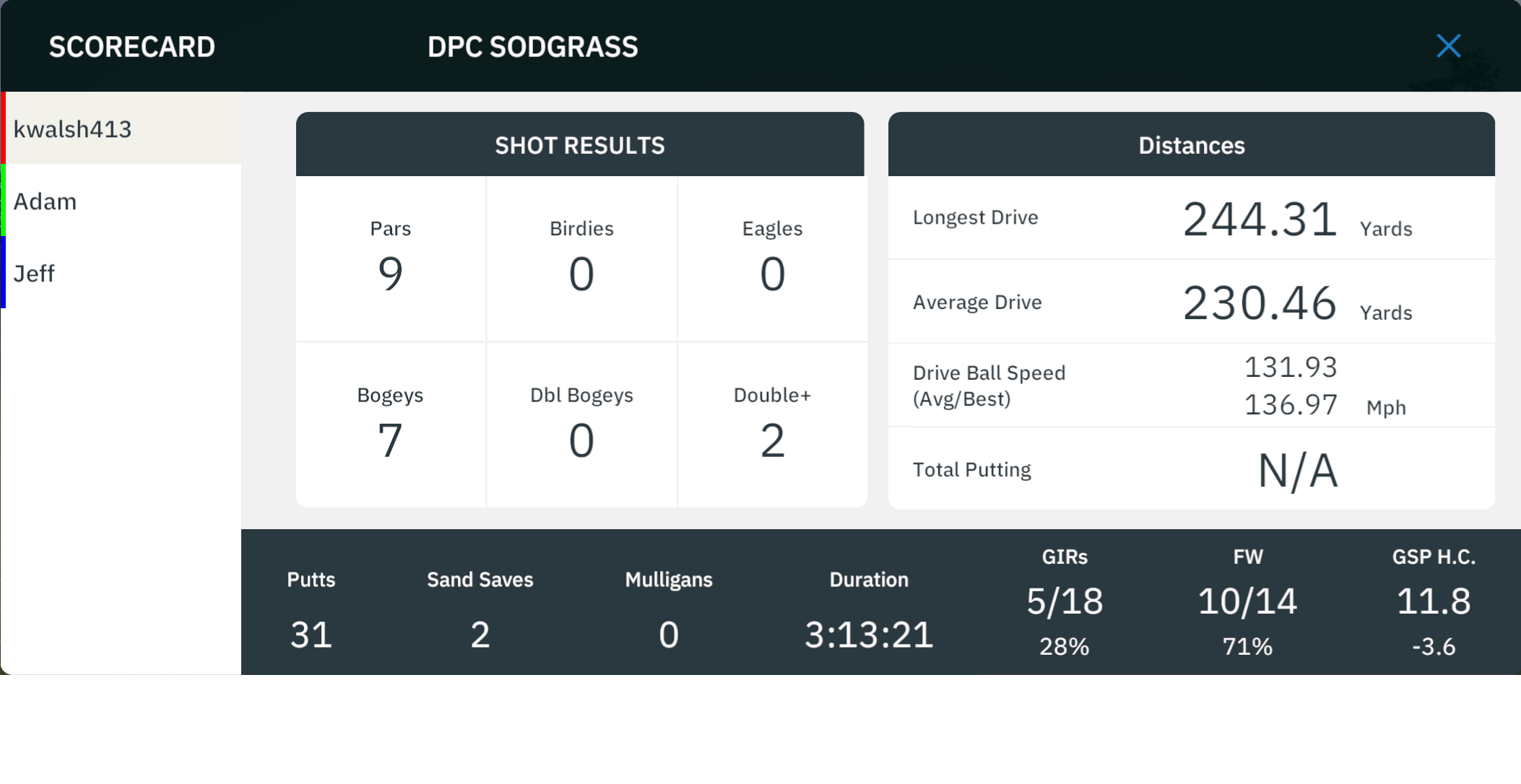1521x784 pixels.
Task: Click the SHOT RESULTS panel header
Action: (580, 144)
